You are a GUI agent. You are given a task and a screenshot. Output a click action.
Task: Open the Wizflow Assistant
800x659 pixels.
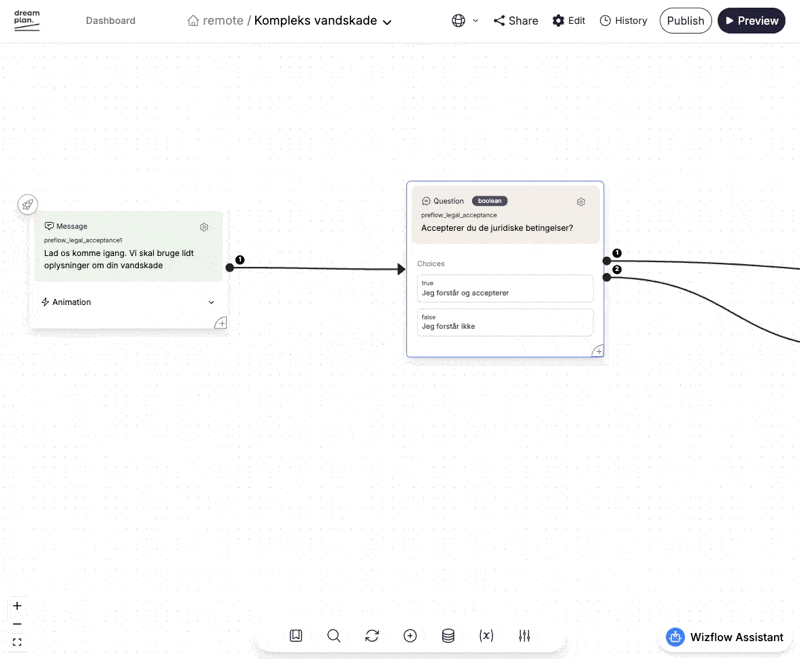[x=724, y=637]
